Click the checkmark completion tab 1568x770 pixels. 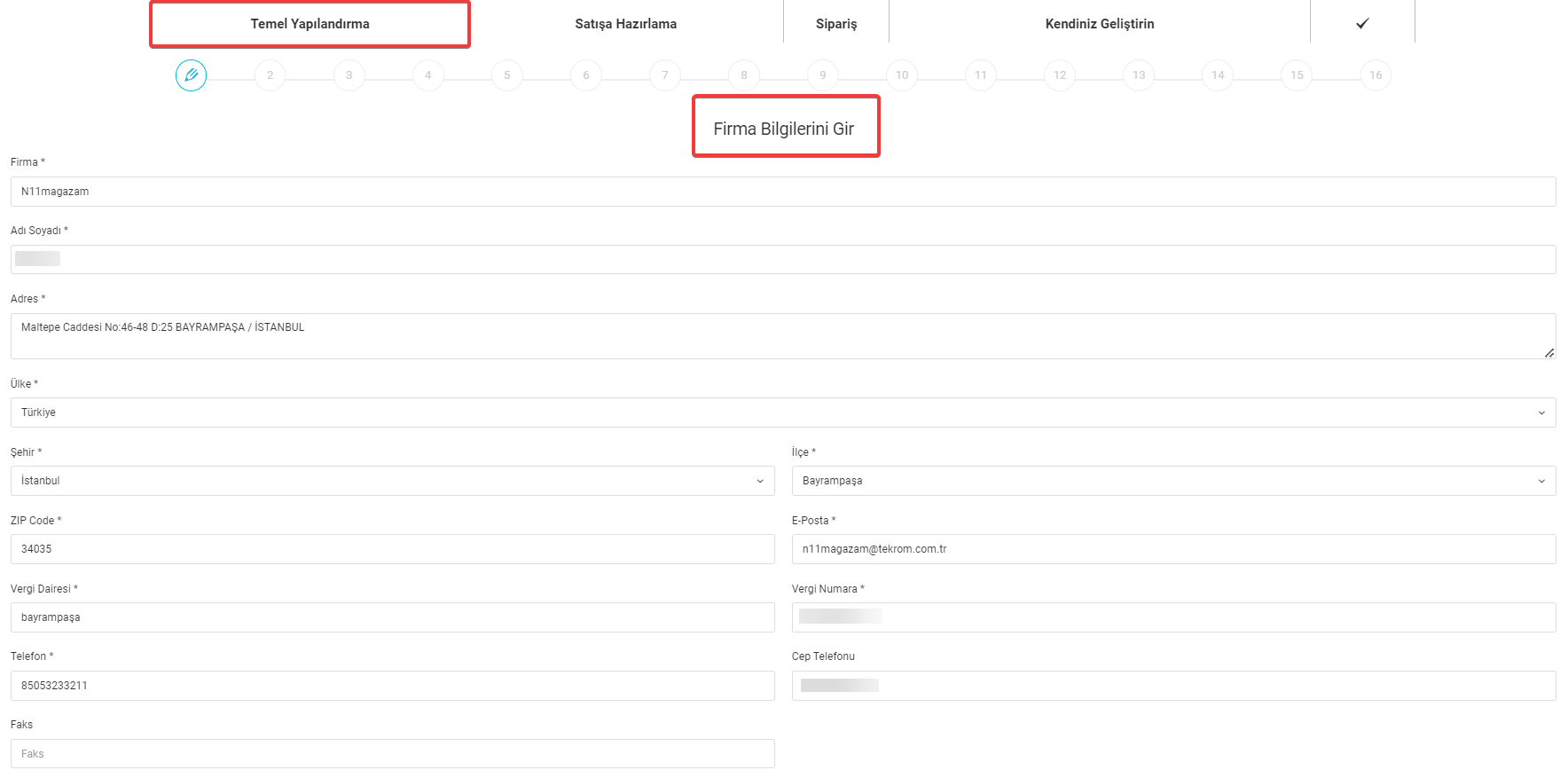[x=1362, y=24]
